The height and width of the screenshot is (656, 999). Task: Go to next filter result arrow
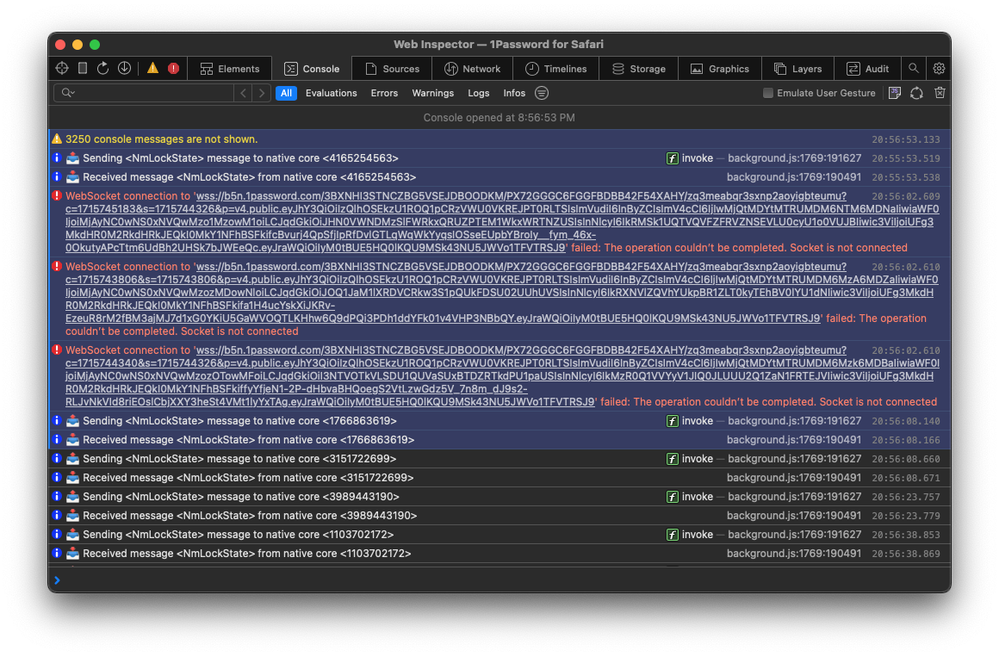(261, 93)
